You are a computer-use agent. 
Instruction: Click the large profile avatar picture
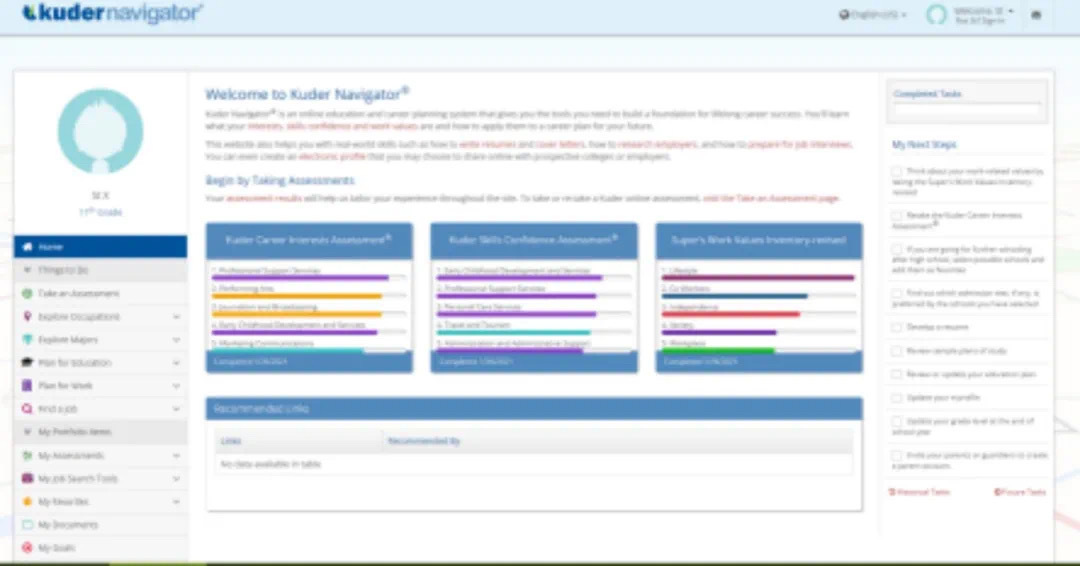[101, 131]
